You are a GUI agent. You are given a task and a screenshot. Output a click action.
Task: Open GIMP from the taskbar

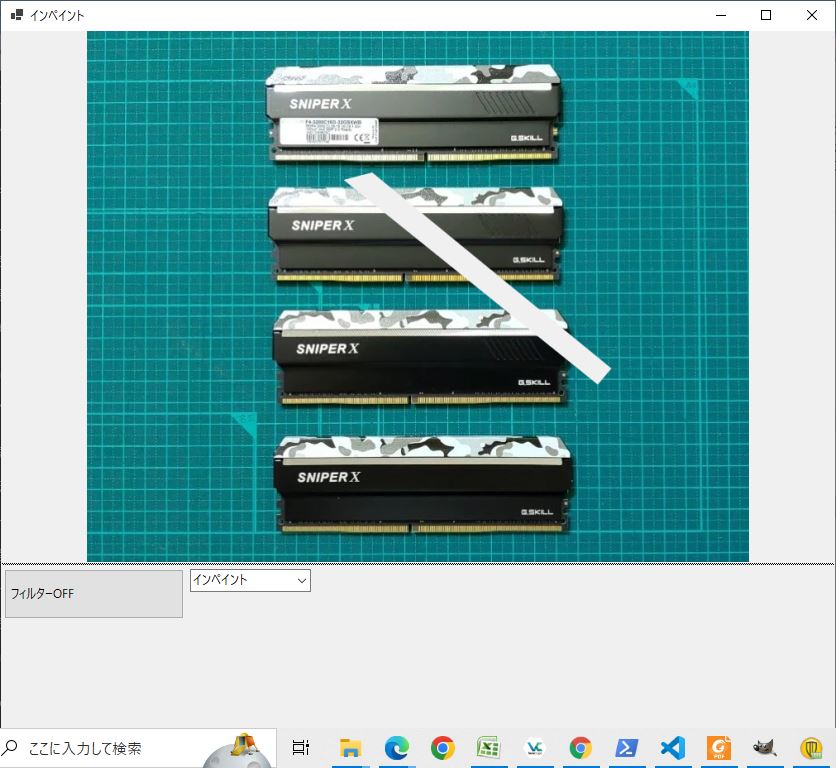765,748
